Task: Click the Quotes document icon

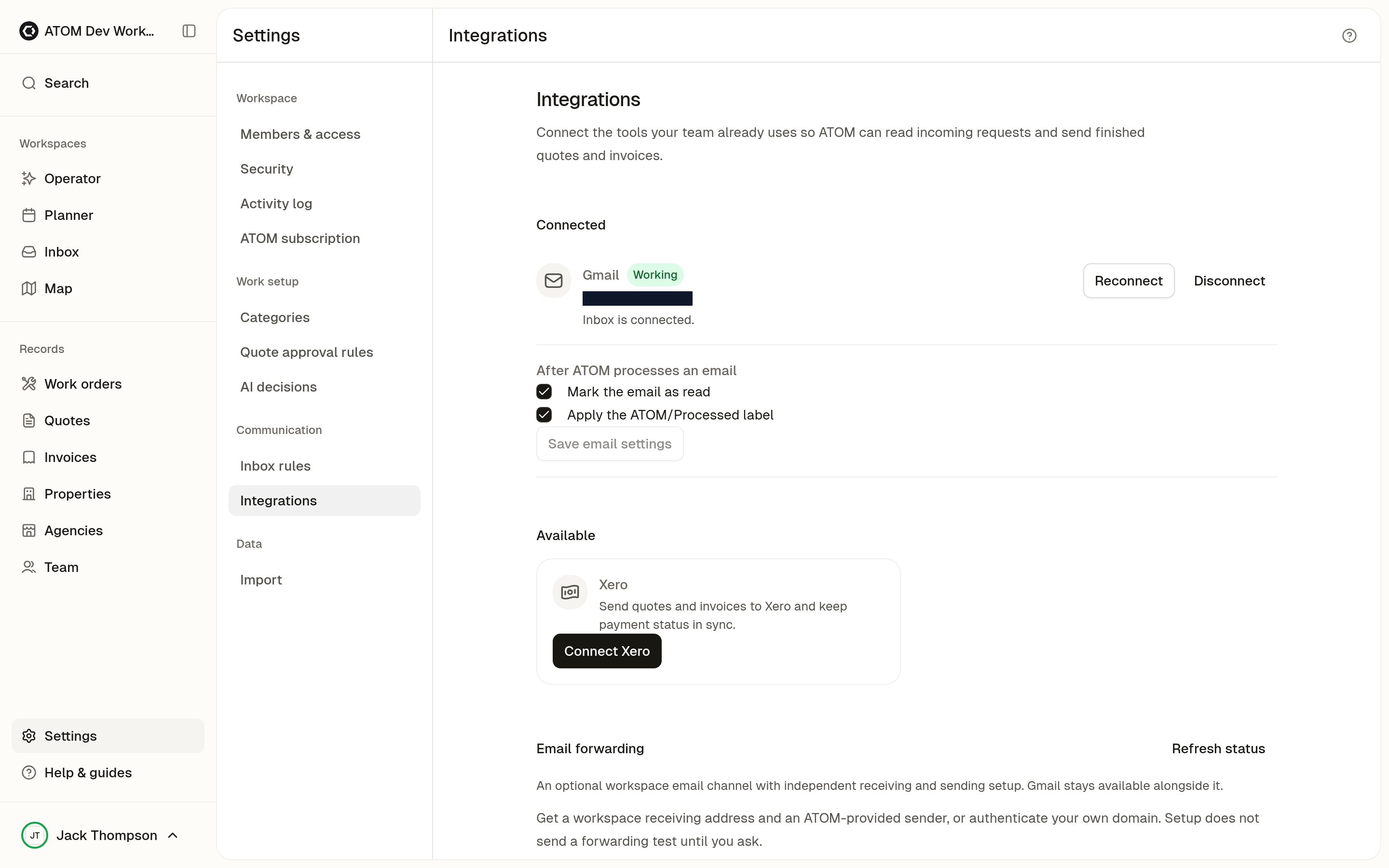Action: coord(29,421)
